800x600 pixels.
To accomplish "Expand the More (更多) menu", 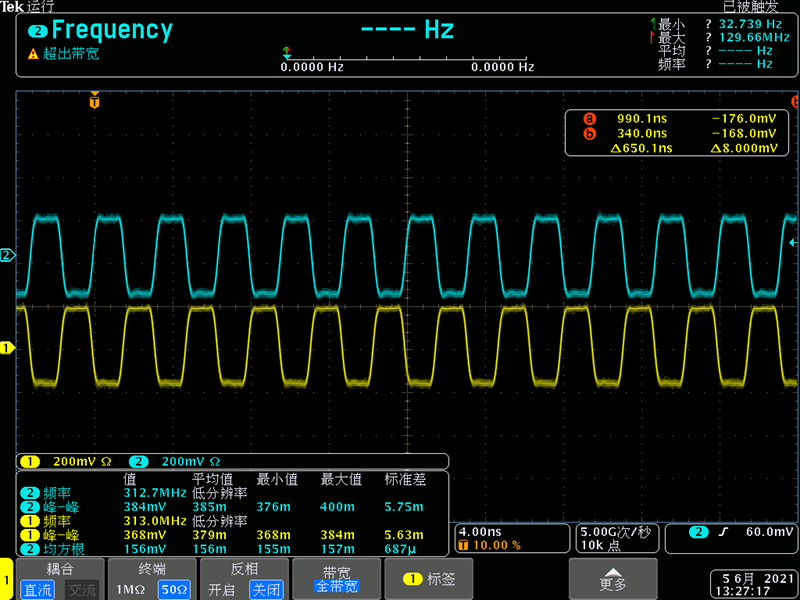I will pyautogui.click(x=612, y=579).
